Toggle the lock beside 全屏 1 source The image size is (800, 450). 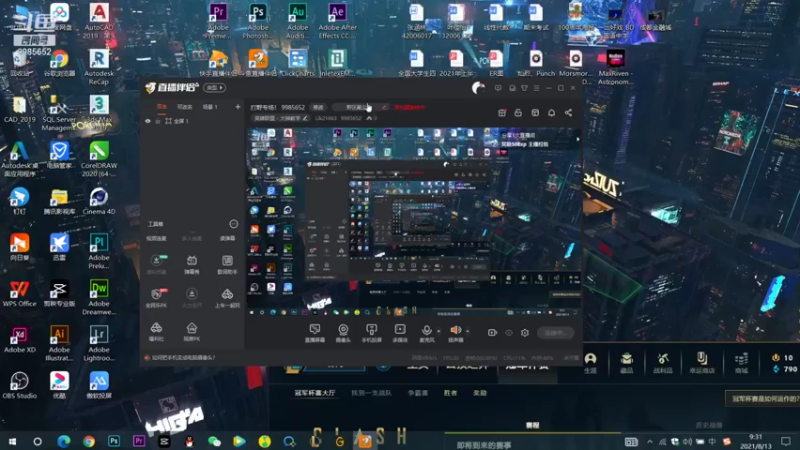tap(158, 121)
